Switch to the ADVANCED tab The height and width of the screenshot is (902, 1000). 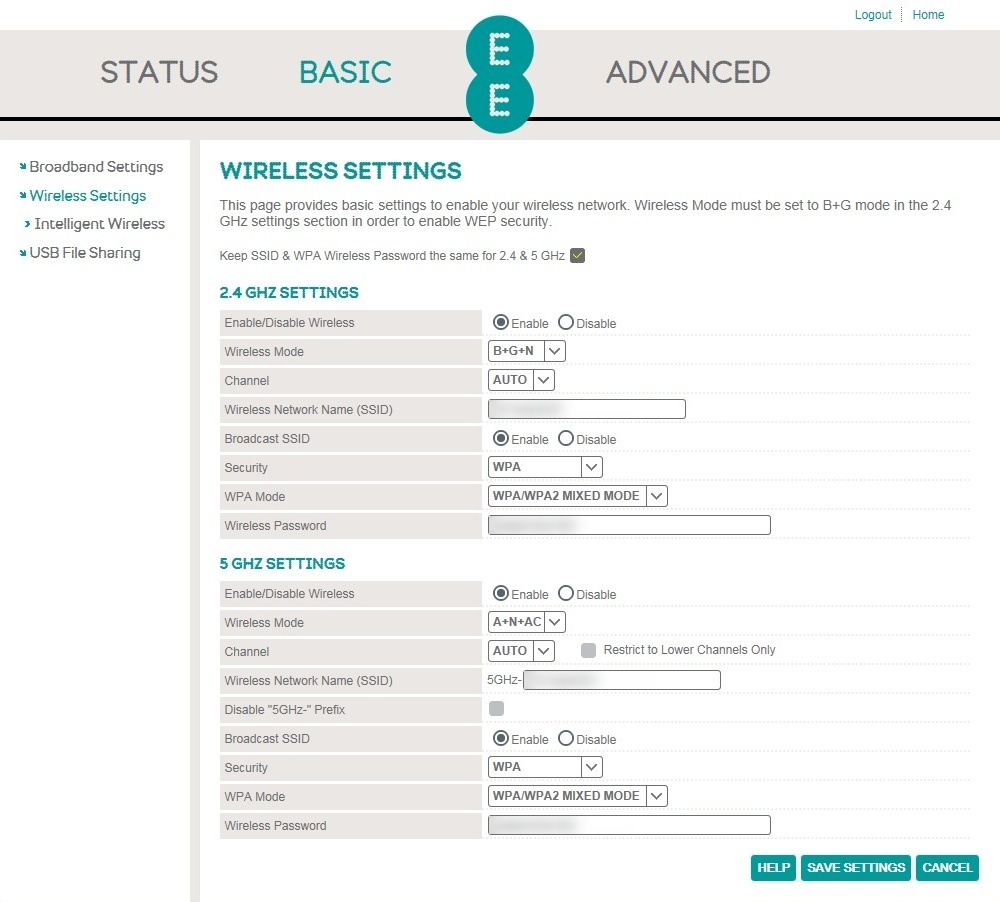click(x=687, y=72)
